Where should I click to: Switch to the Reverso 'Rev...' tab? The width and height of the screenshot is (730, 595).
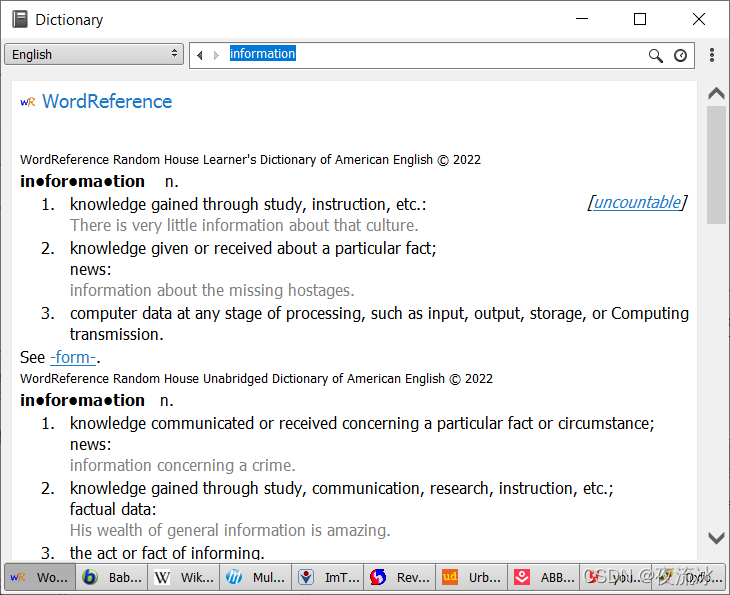coord(400,578)
